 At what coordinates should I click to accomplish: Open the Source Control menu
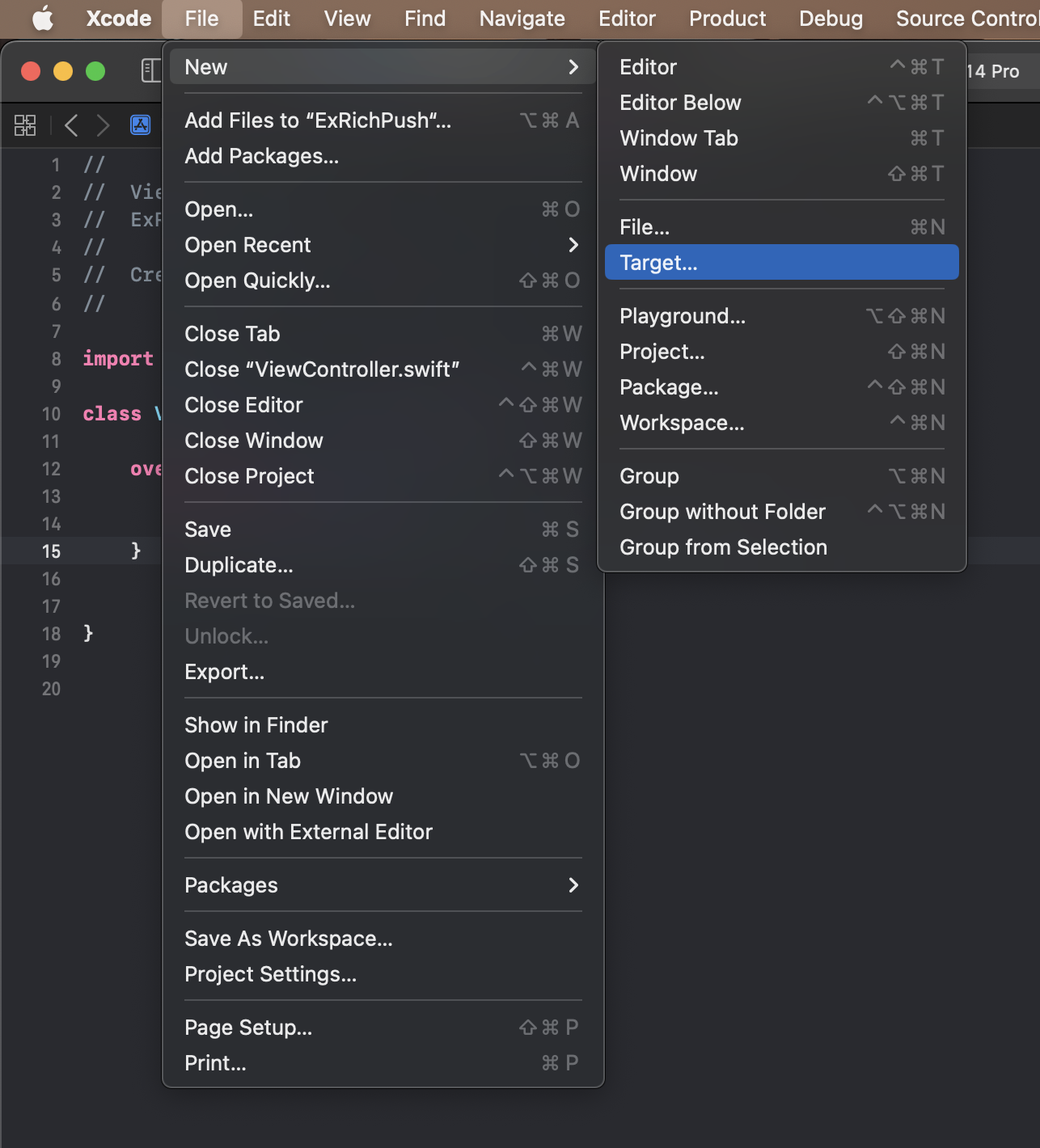point(967,19)
